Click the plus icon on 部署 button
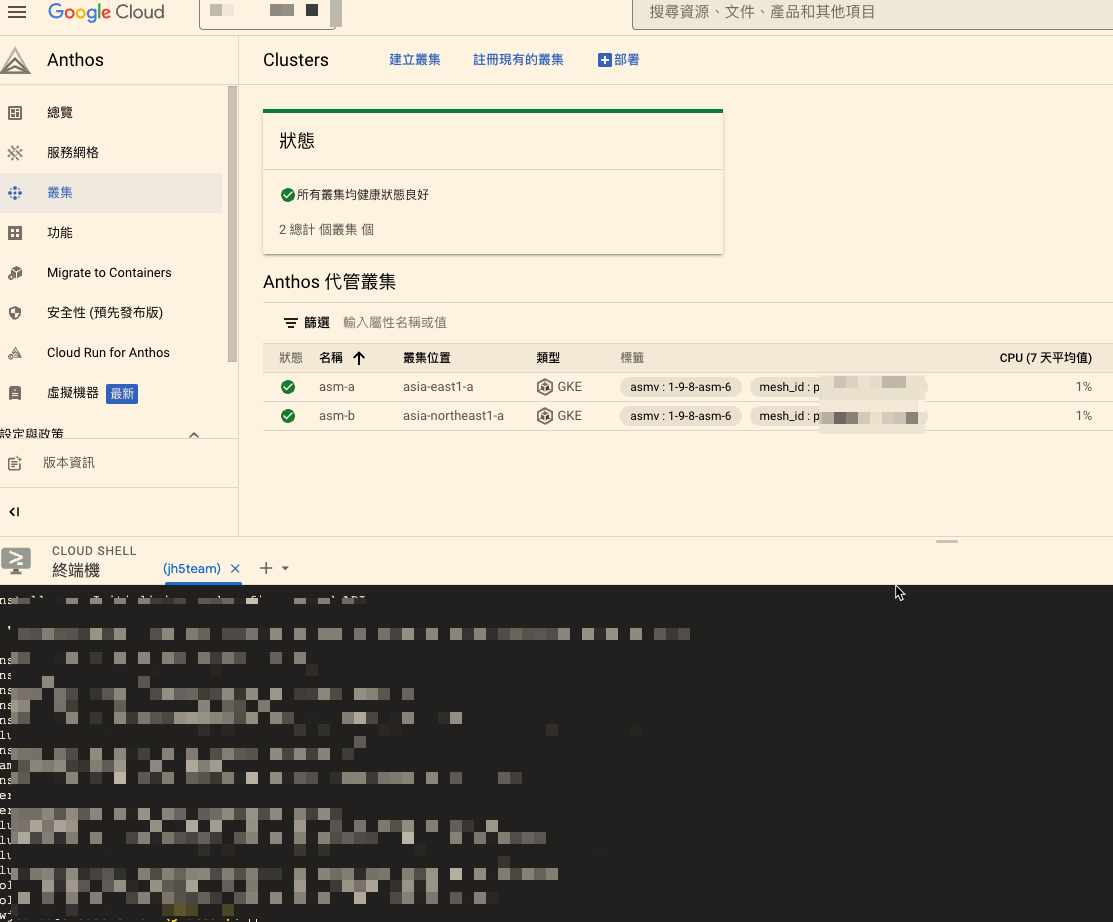Viewport: 1113px width, 922px height. pos(605,60)
